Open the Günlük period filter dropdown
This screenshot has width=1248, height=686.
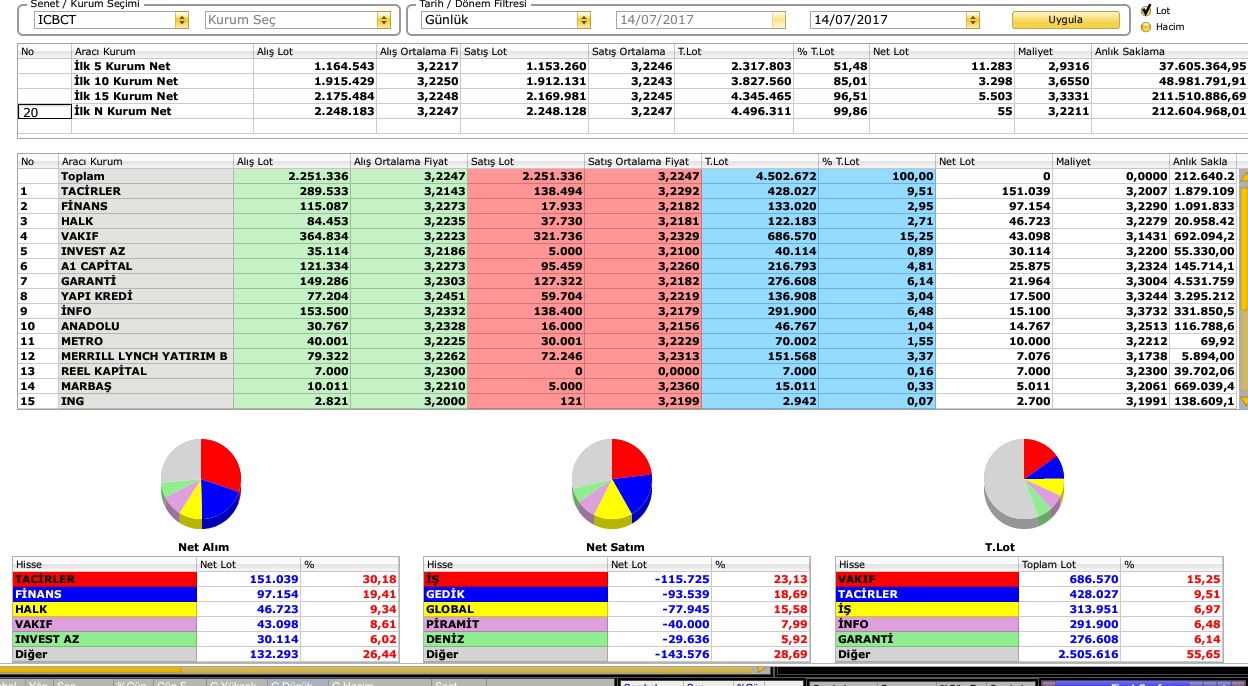tap(583, 20)
